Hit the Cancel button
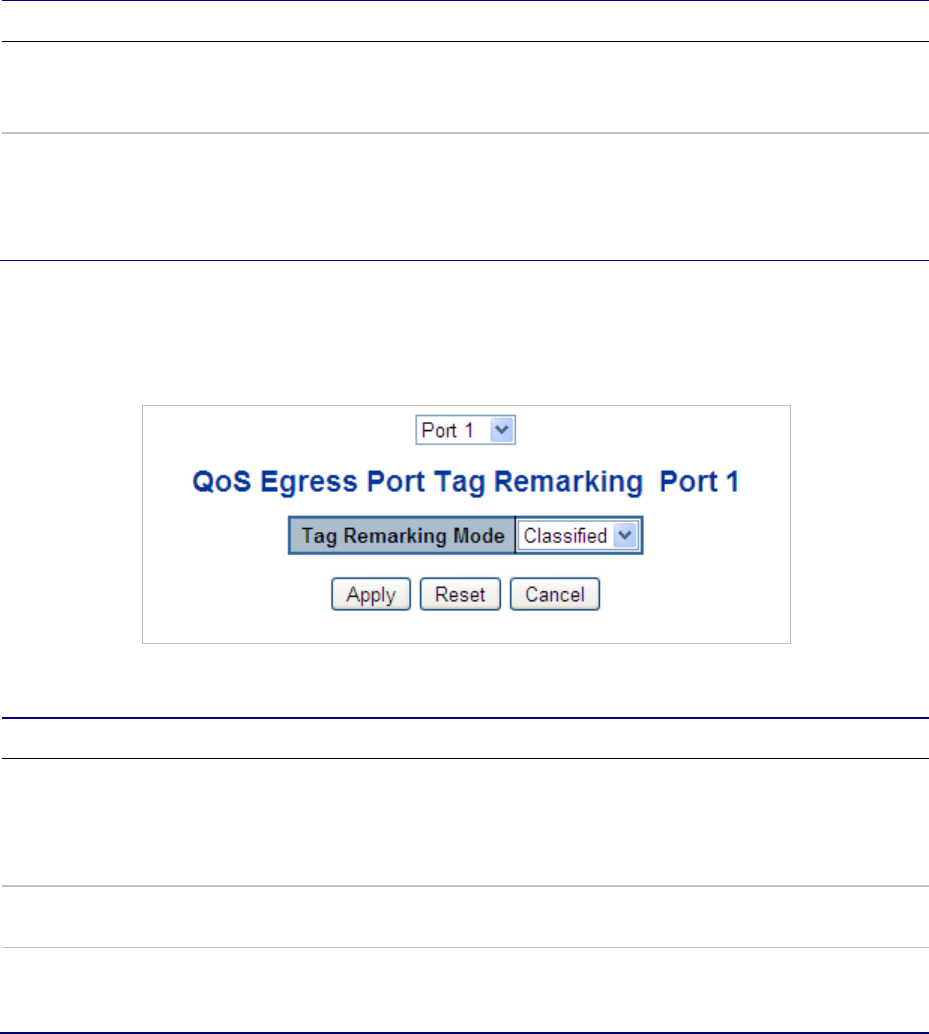 (555, 594)
